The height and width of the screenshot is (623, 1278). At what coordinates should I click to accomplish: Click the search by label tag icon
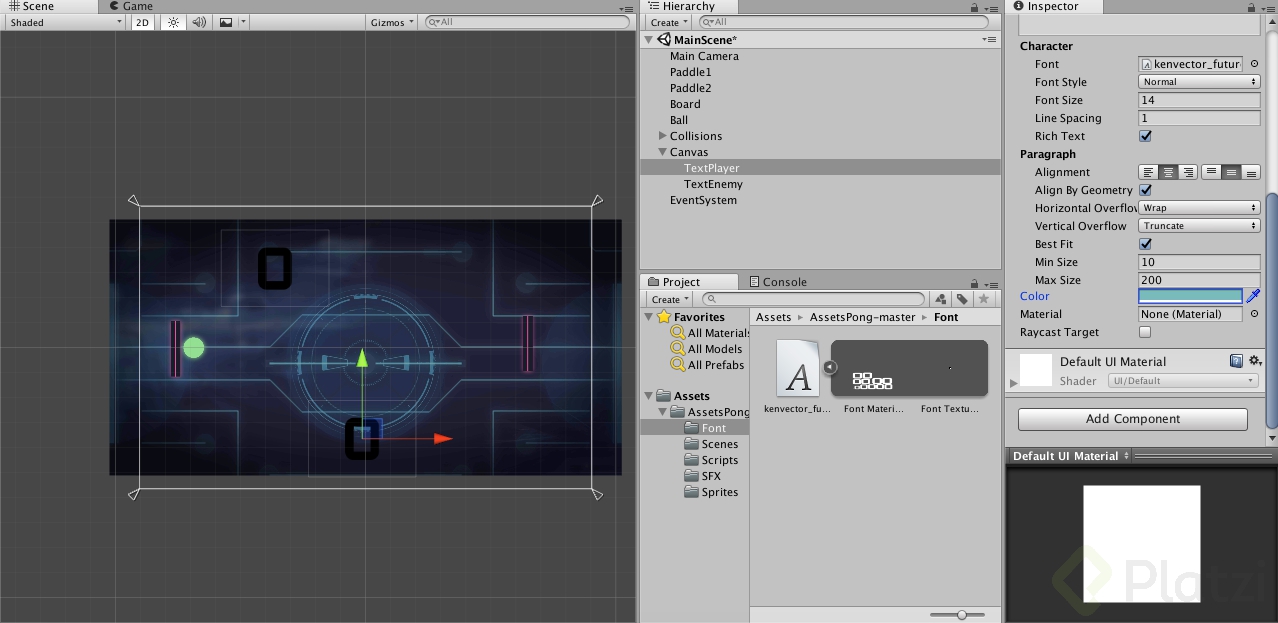click(962, 299)
